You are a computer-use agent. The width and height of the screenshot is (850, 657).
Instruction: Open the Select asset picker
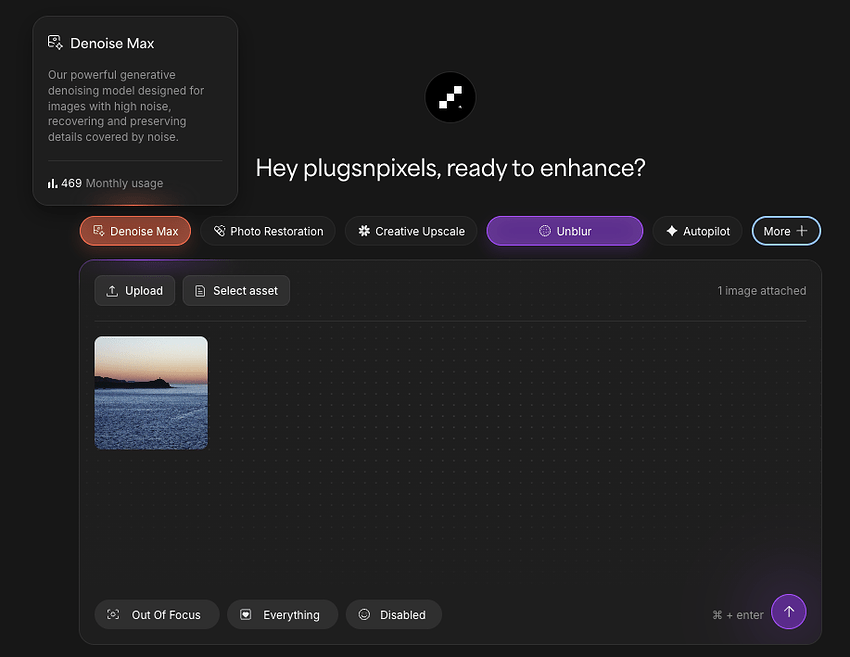(x=236, y=291)
